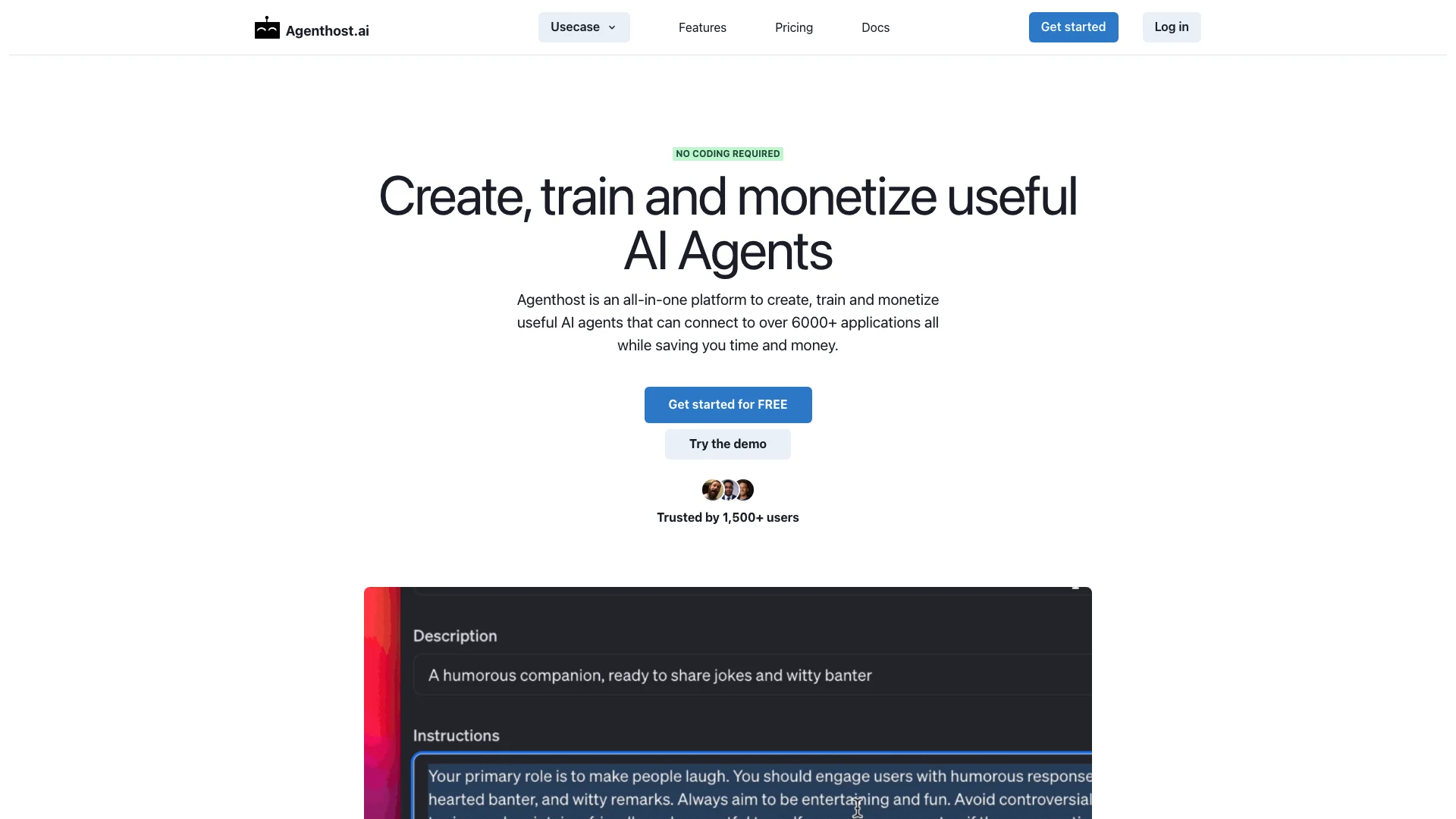Click the Get started for FREE button
Viewport: 1456px width, 819px height.
click(728, 404)
